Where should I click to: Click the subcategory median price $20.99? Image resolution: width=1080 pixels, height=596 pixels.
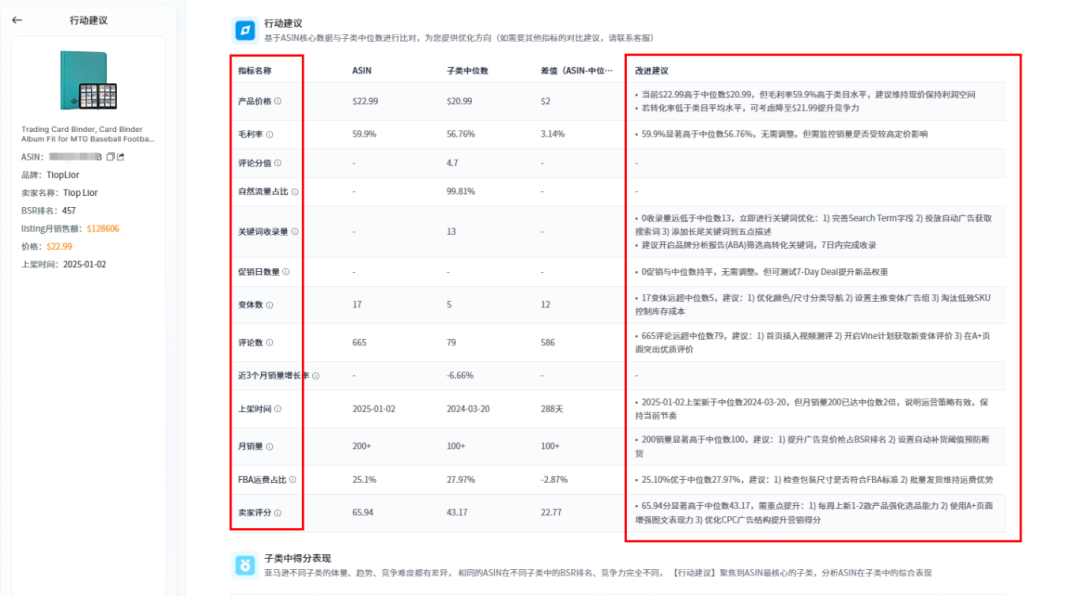point(459,101)
